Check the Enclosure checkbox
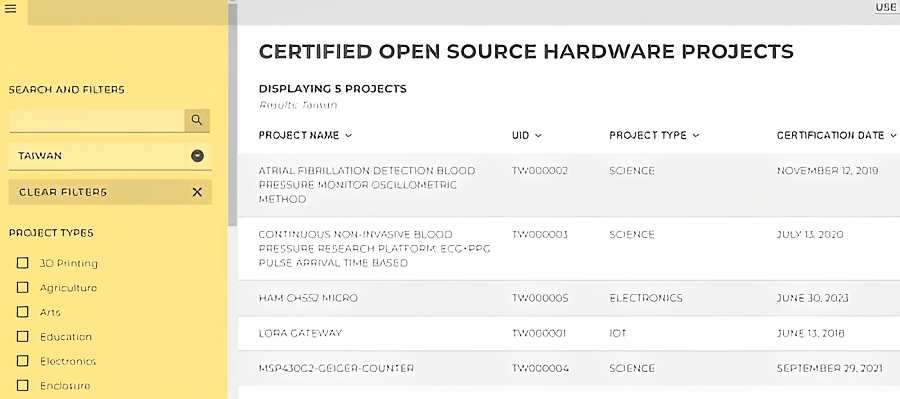 point(22,385)
